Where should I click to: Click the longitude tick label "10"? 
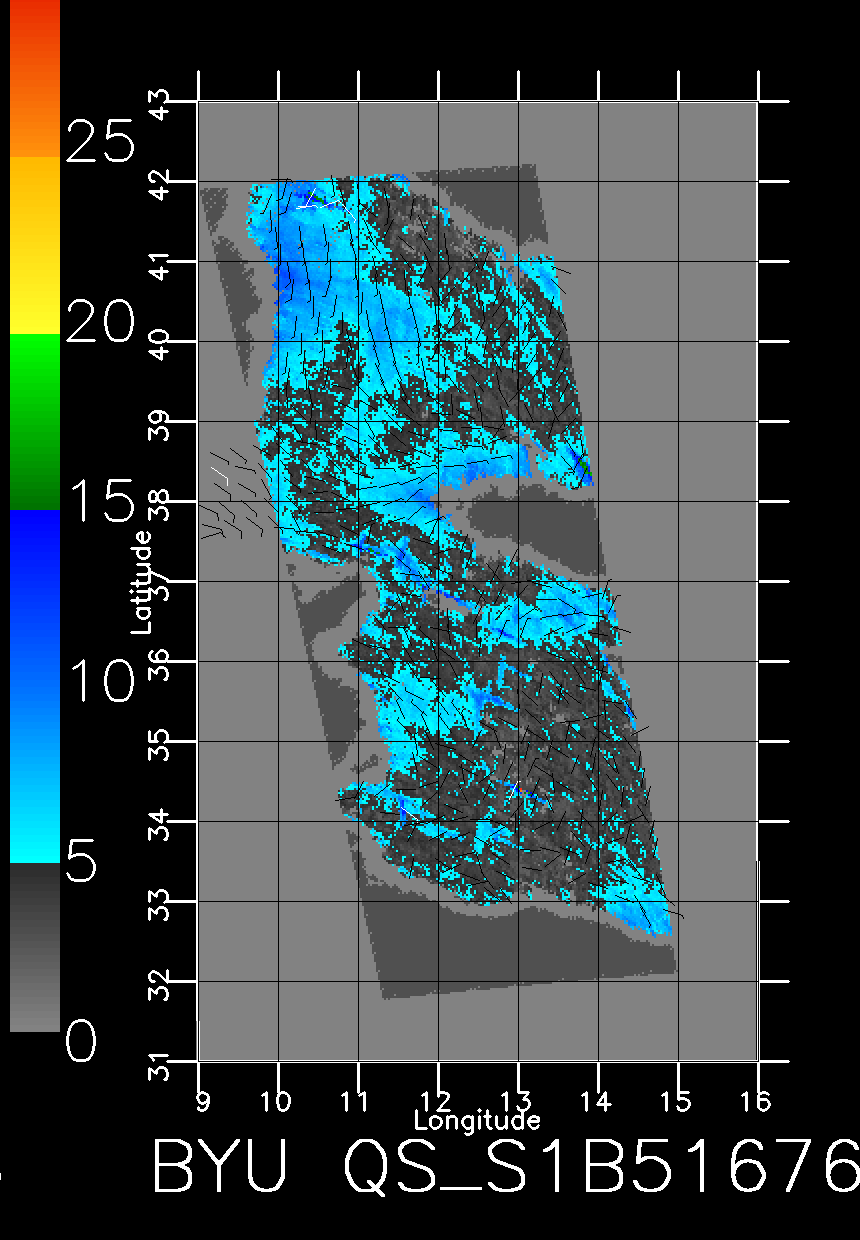click(x=276, y=1101)
